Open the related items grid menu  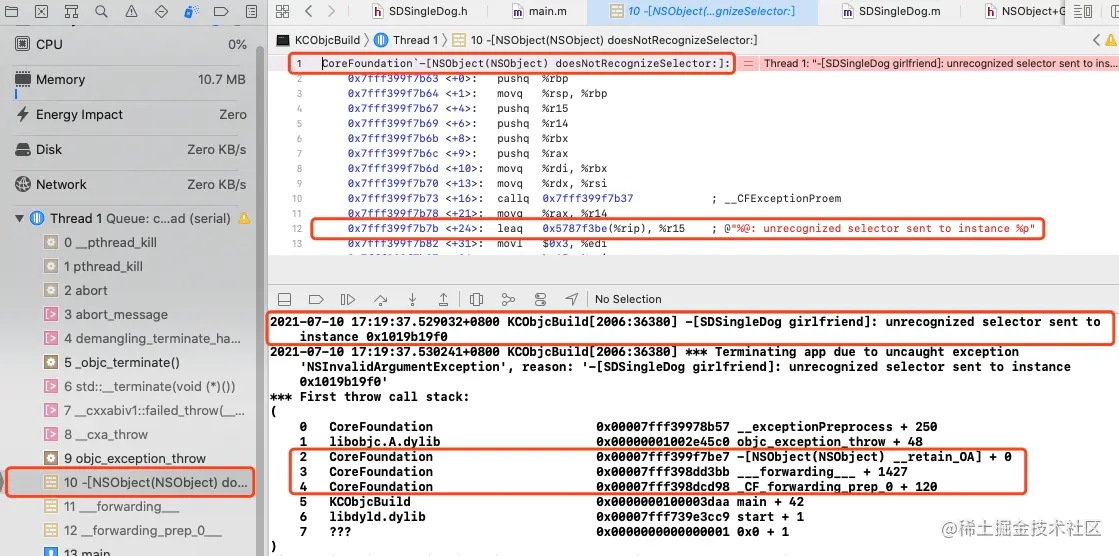283,11
